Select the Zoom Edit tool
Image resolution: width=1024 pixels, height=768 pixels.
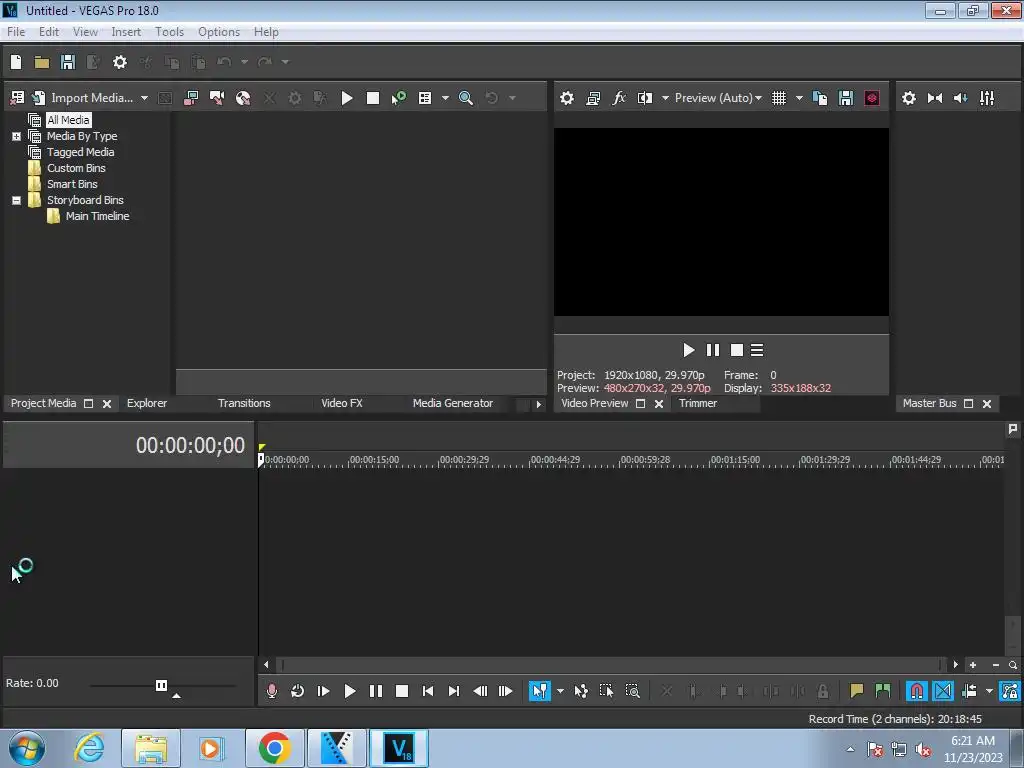pyautogui.click(x=632, y=691)
